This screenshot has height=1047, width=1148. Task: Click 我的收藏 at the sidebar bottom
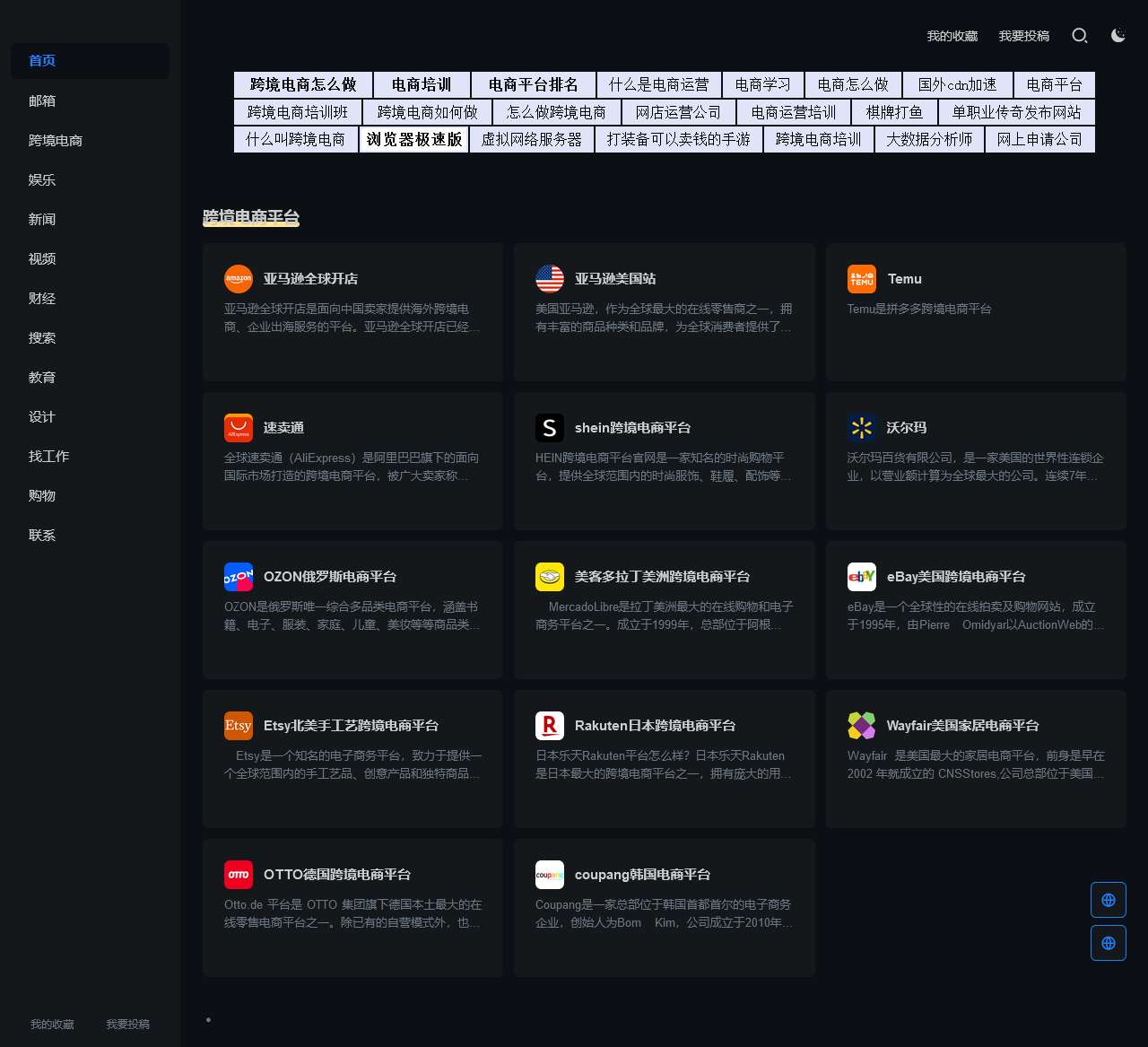point(52,1025)
